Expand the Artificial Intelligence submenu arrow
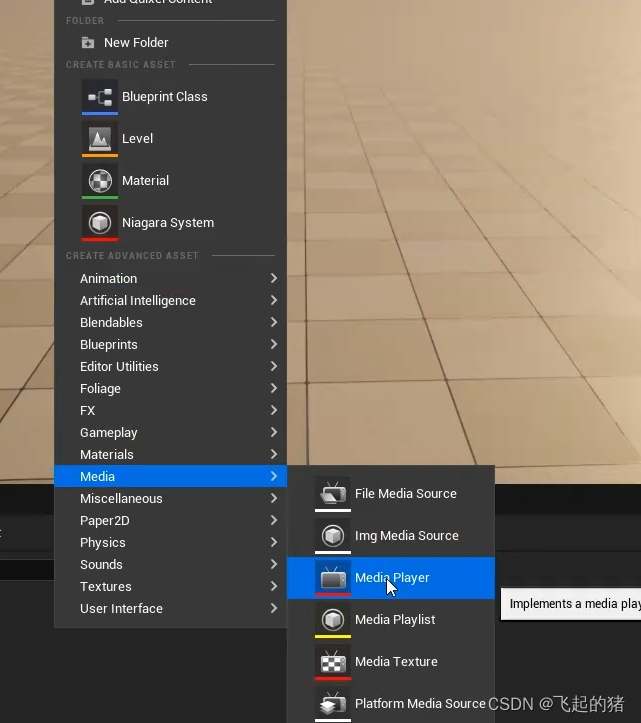This screenshot has width=641, height=723. tap(274, 300)
